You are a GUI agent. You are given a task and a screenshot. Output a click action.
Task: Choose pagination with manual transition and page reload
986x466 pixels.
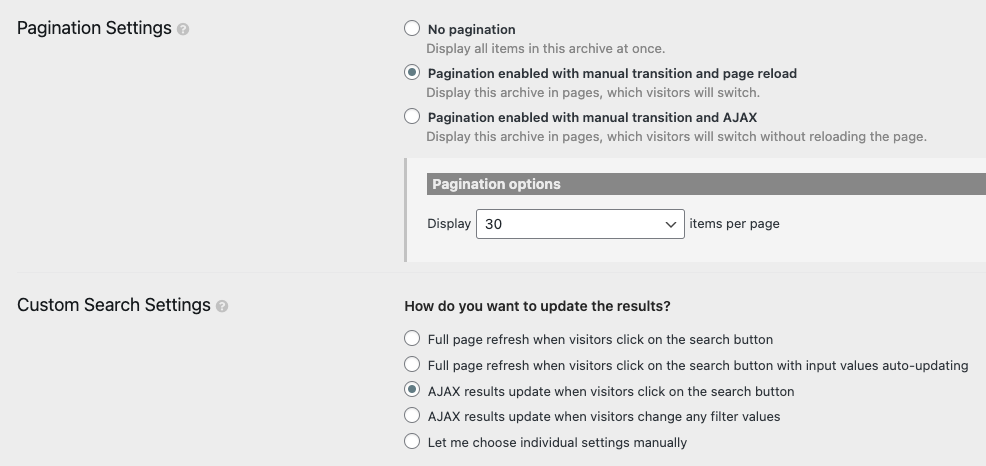click(x=412, y=72)
